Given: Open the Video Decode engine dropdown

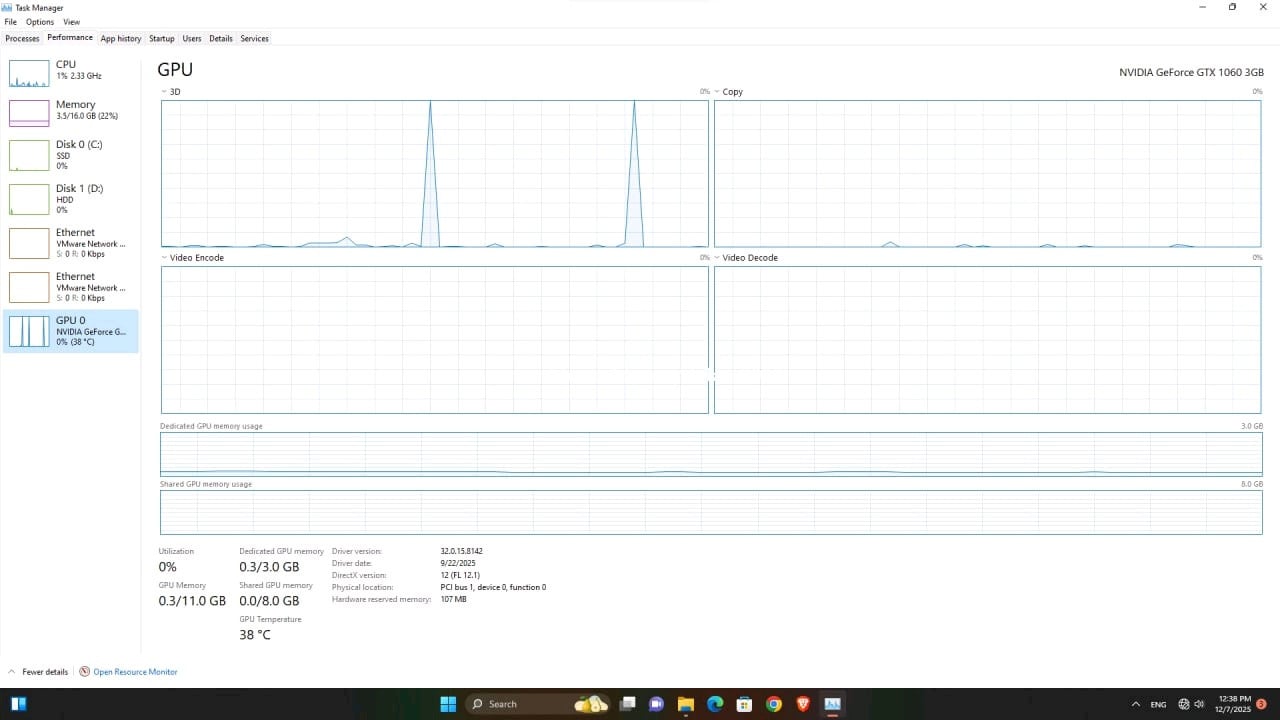Looking at the screenshot, I should [718, 258].
